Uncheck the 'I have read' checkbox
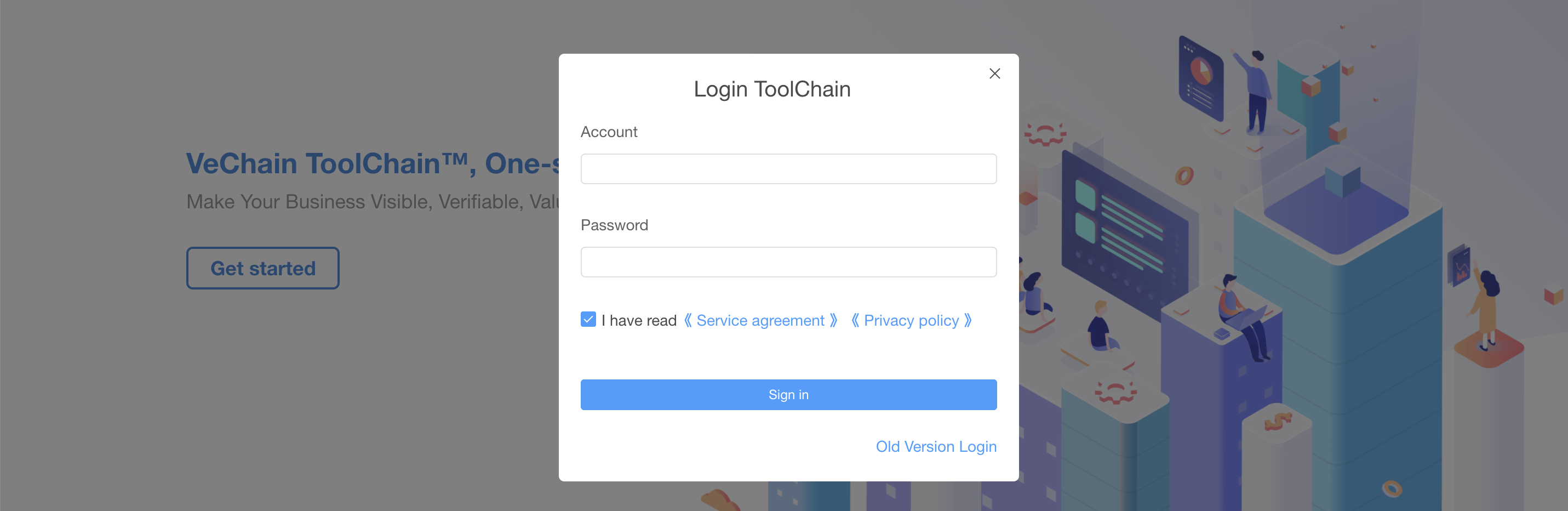This screenshot has height=511, width=1568. click(588, 319)
